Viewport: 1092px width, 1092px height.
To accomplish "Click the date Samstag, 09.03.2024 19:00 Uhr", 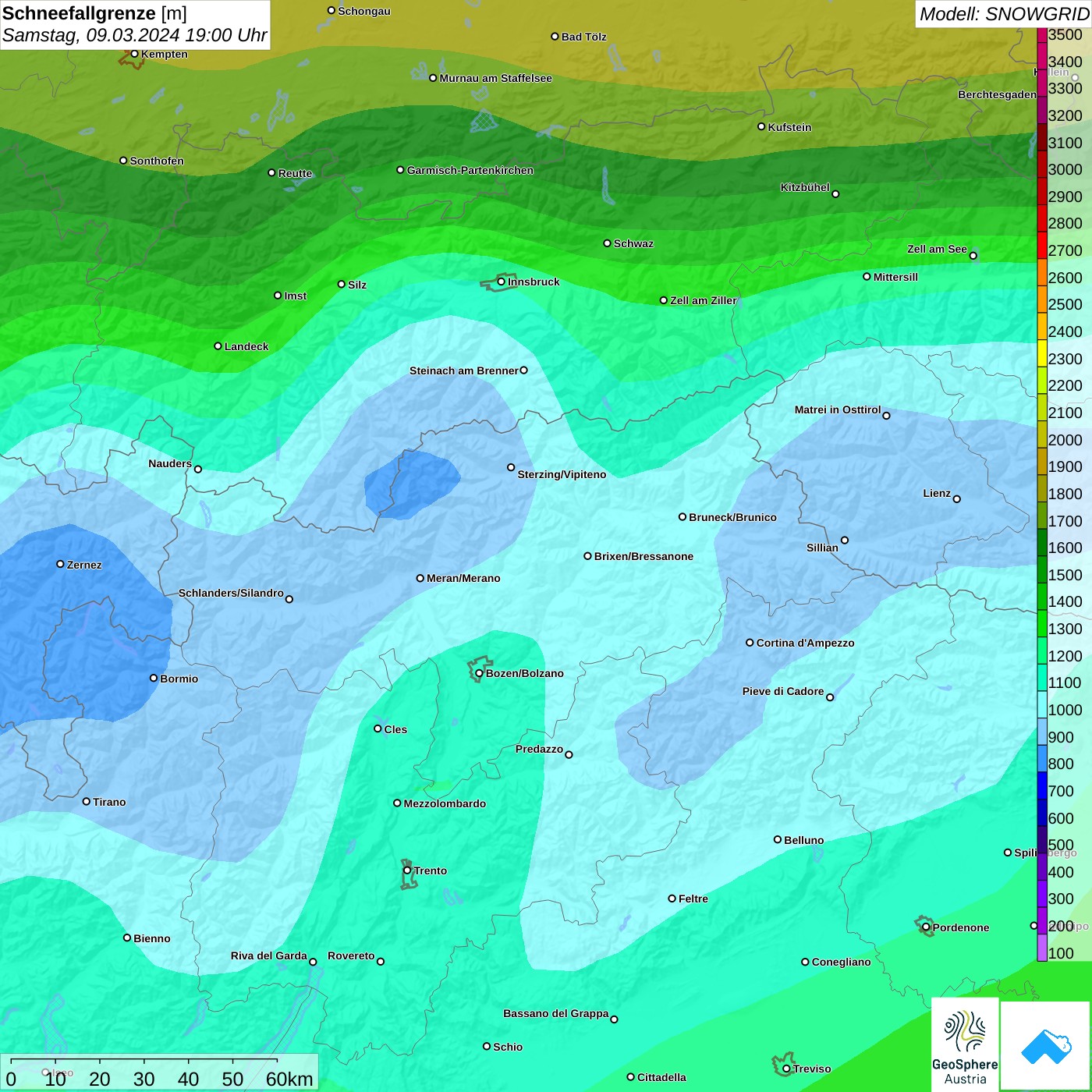I will (x=135, y=35).
